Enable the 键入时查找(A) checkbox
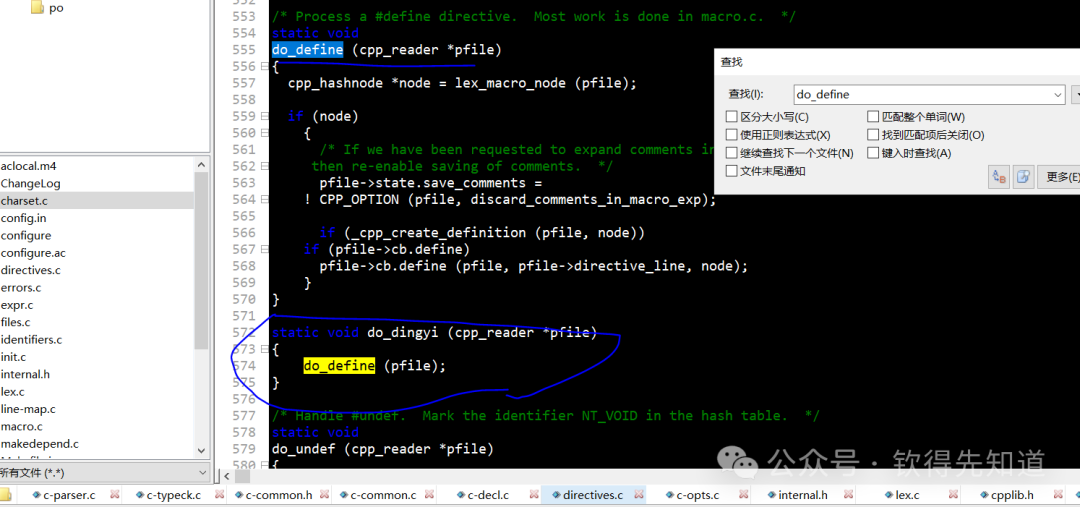 (873, 153)
